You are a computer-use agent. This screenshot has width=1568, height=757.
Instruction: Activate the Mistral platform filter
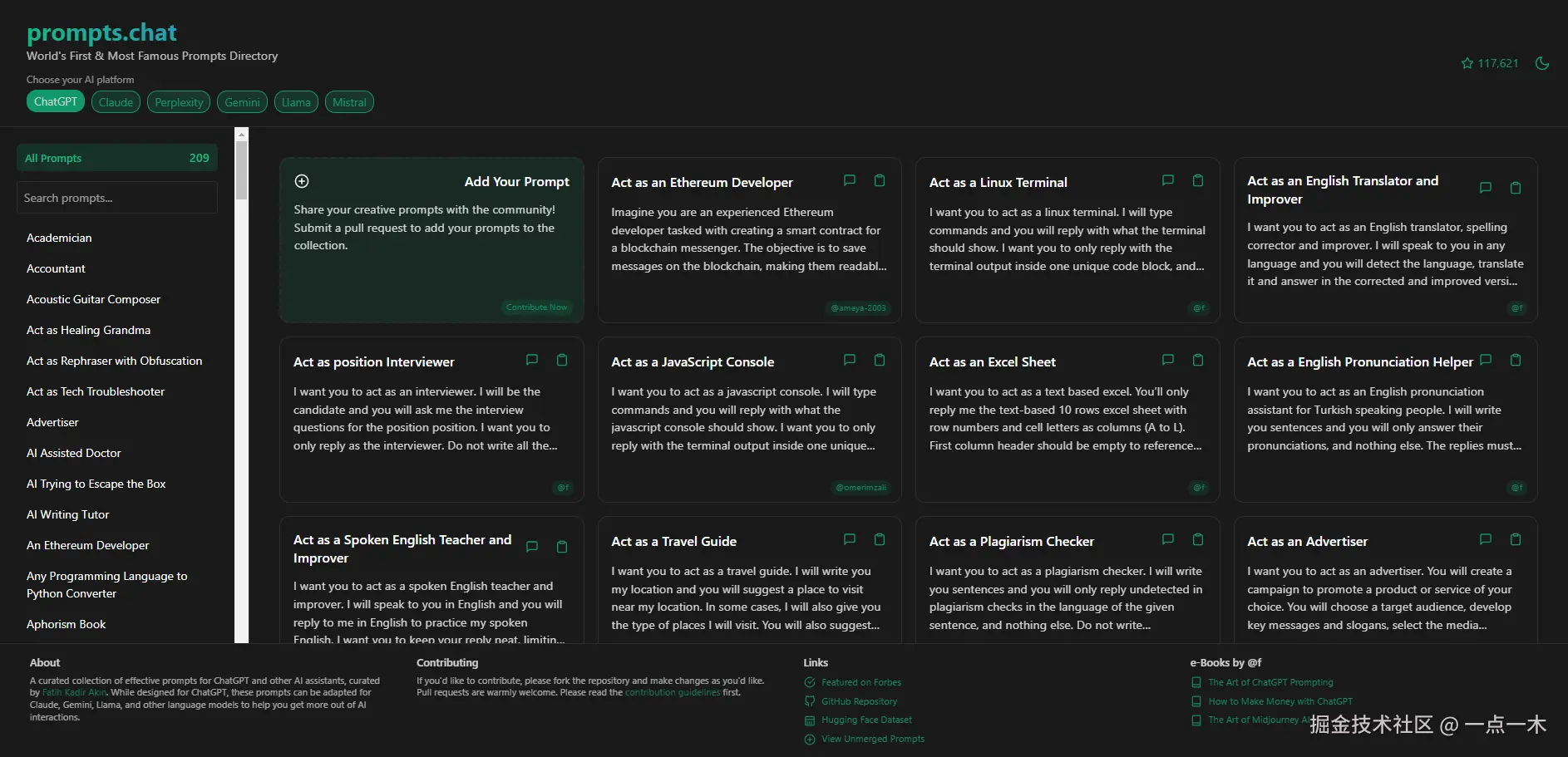(349, 101)
